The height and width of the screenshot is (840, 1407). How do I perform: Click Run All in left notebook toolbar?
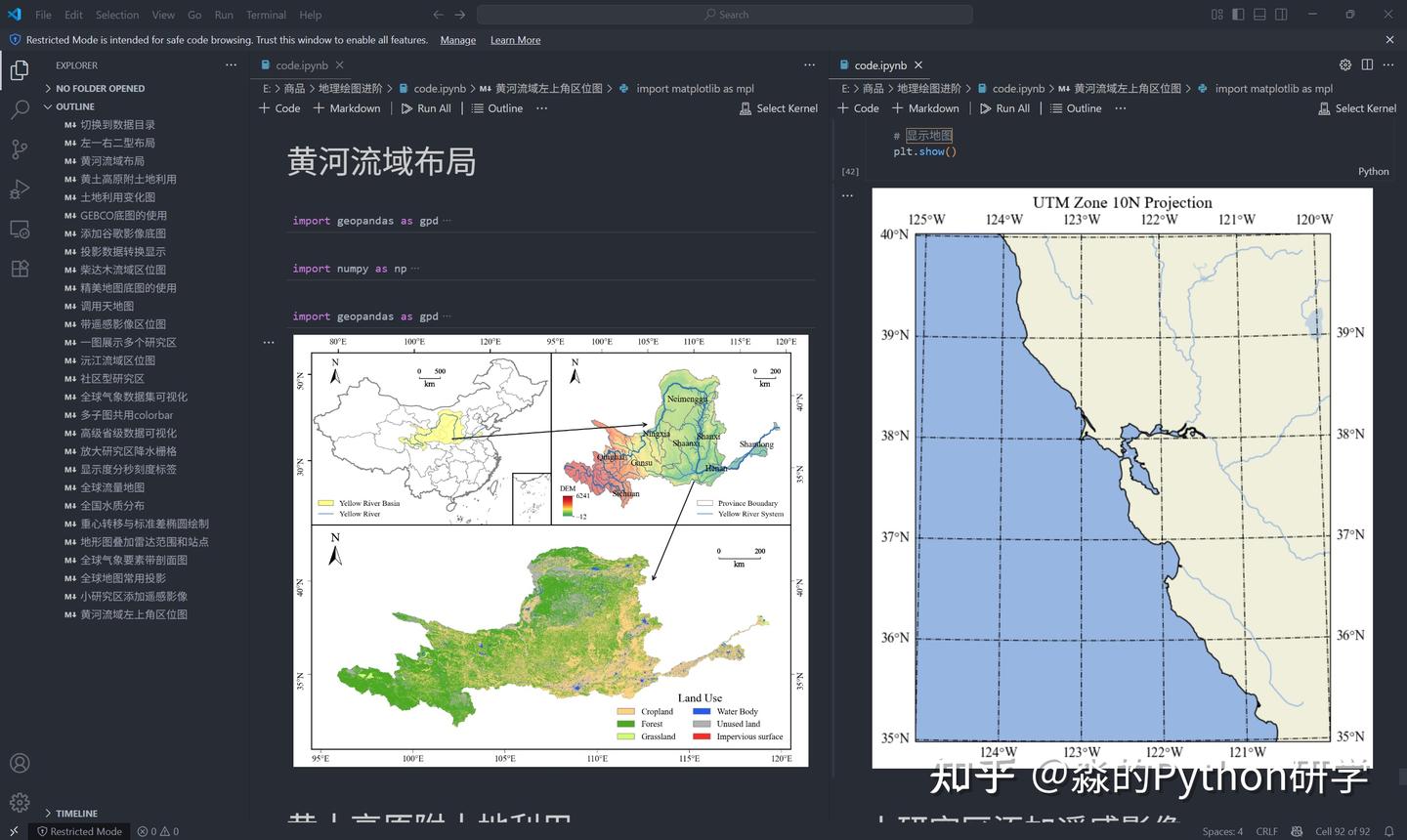click(x=426, y=108)
